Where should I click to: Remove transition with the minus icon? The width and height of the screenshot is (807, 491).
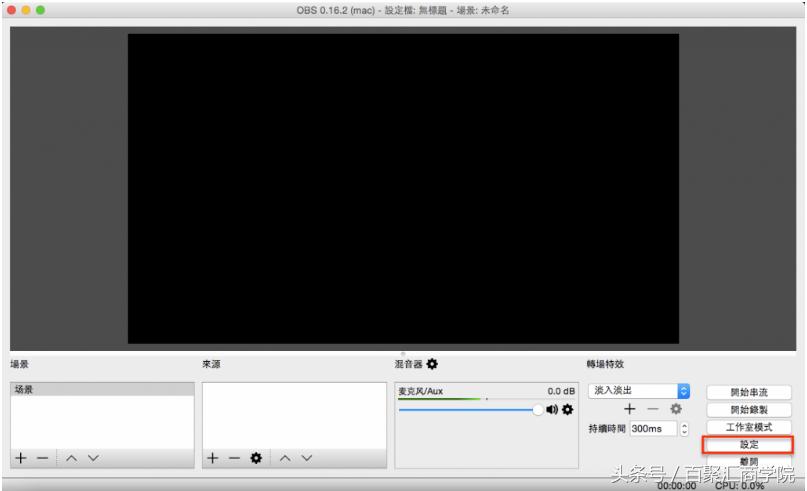[653, 409]
